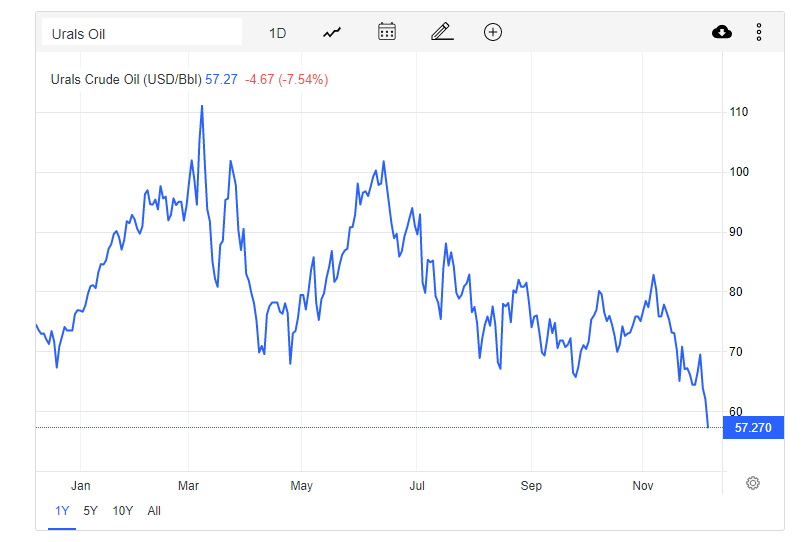Add a comparison with the plus icon
Viewport: 807px width, 542px height.
(493, 32)
